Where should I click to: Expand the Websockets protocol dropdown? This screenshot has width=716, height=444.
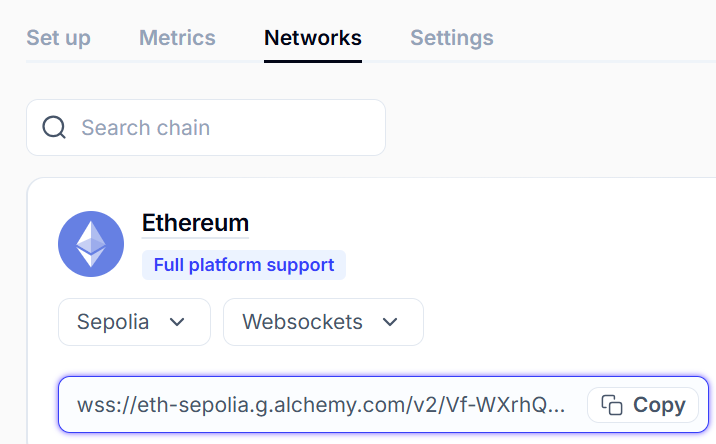323,322
